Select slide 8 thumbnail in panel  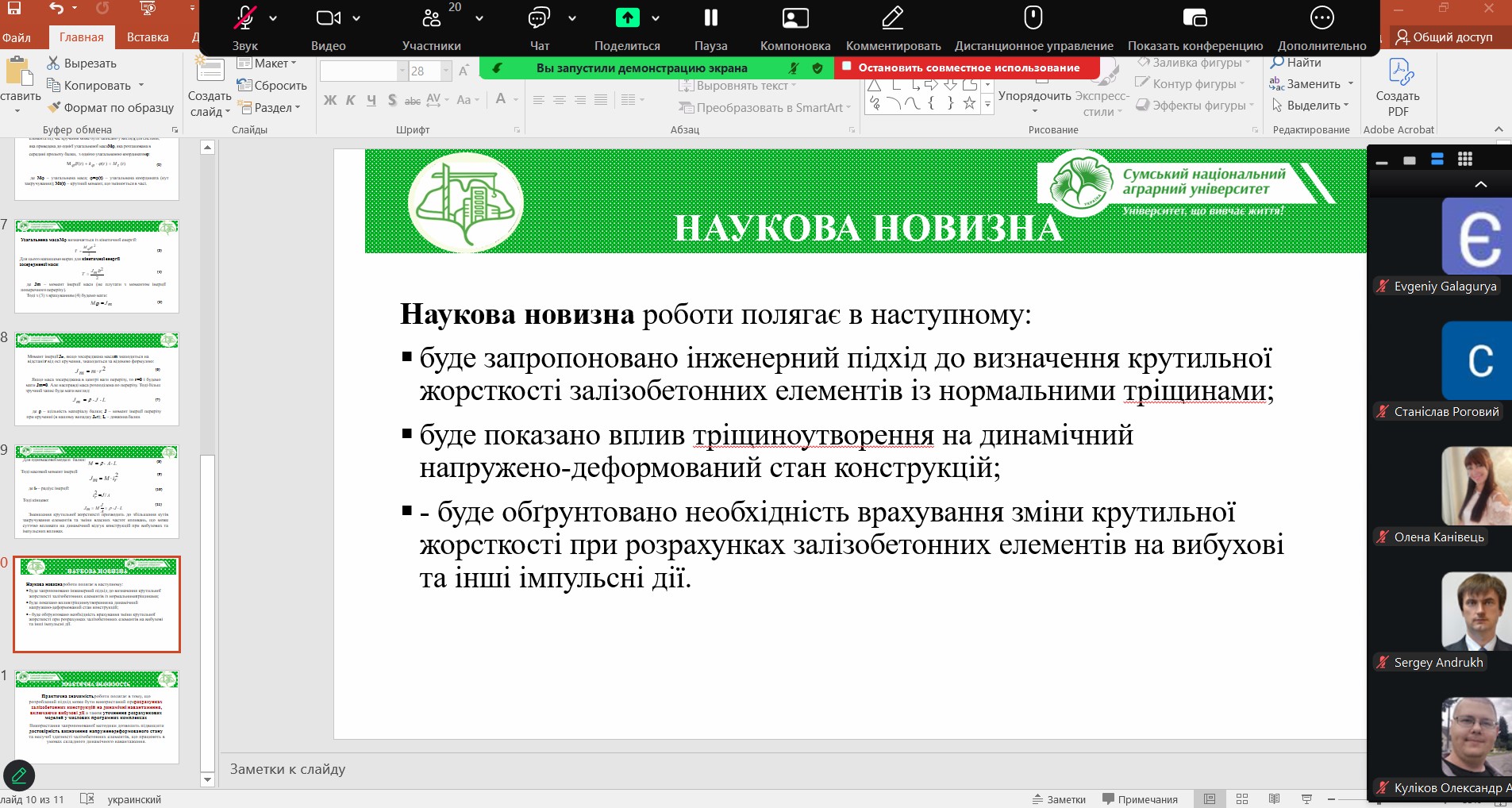(97, 379)
